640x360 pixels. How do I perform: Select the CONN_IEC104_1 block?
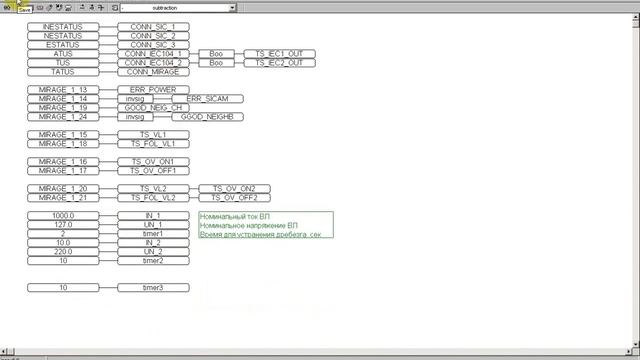153,54
